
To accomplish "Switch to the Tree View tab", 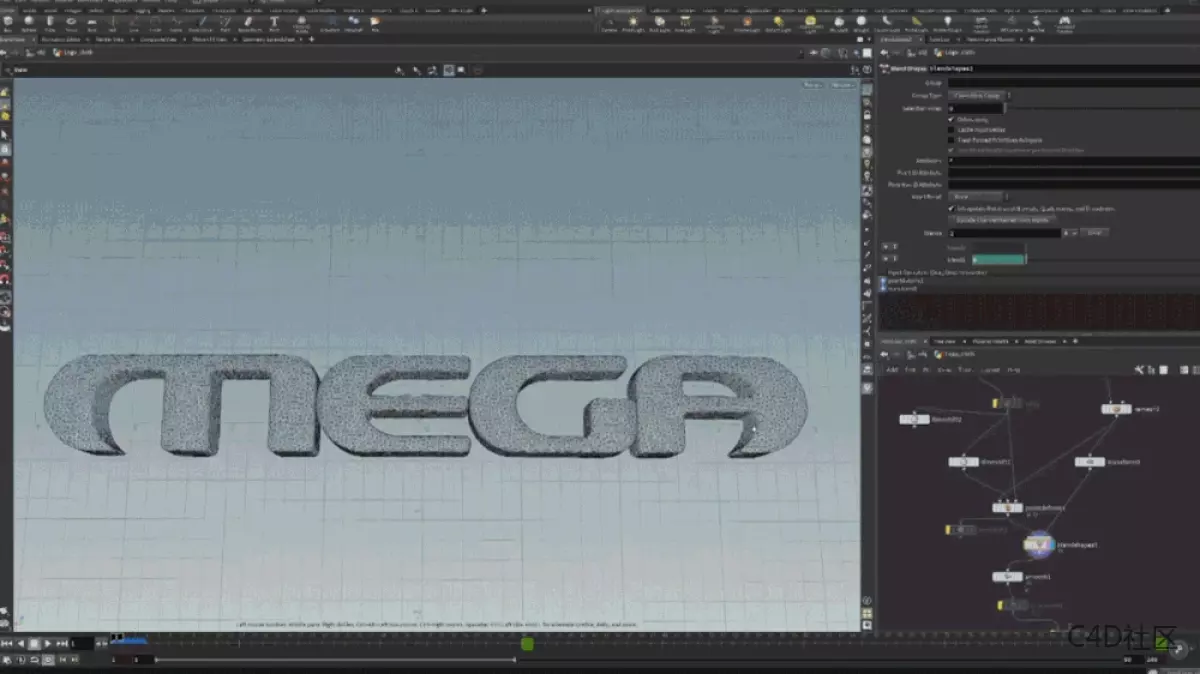I will (945, 341).
